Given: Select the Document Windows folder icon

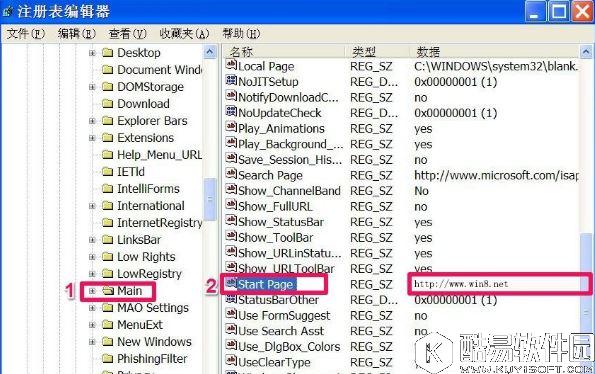Looking at the screenshot, I should [108, 70].
